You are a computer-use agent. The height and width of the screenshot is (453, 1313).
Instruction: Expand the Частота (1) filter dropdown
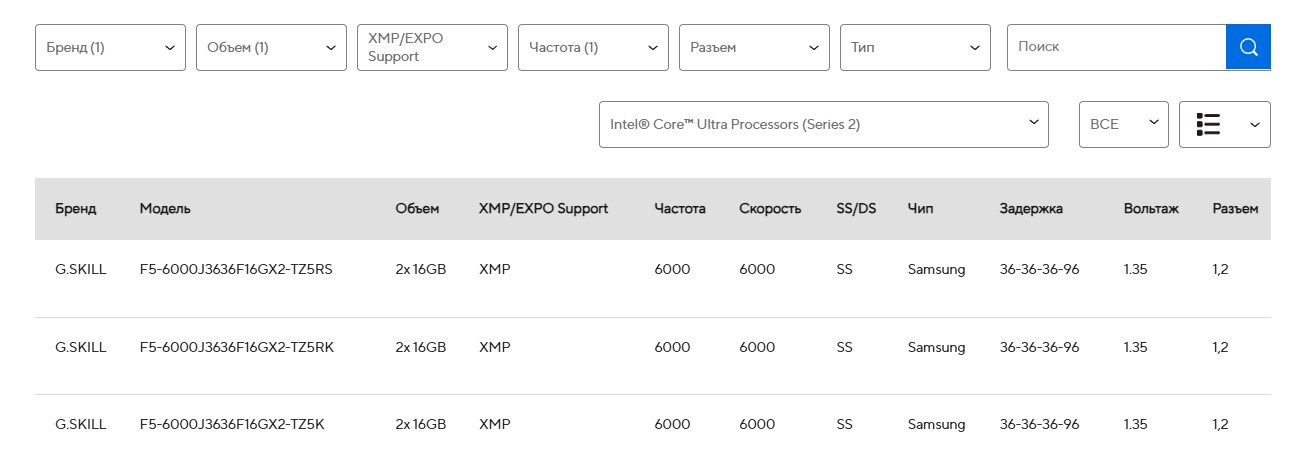pyautogui.click(x=593, y=47)
